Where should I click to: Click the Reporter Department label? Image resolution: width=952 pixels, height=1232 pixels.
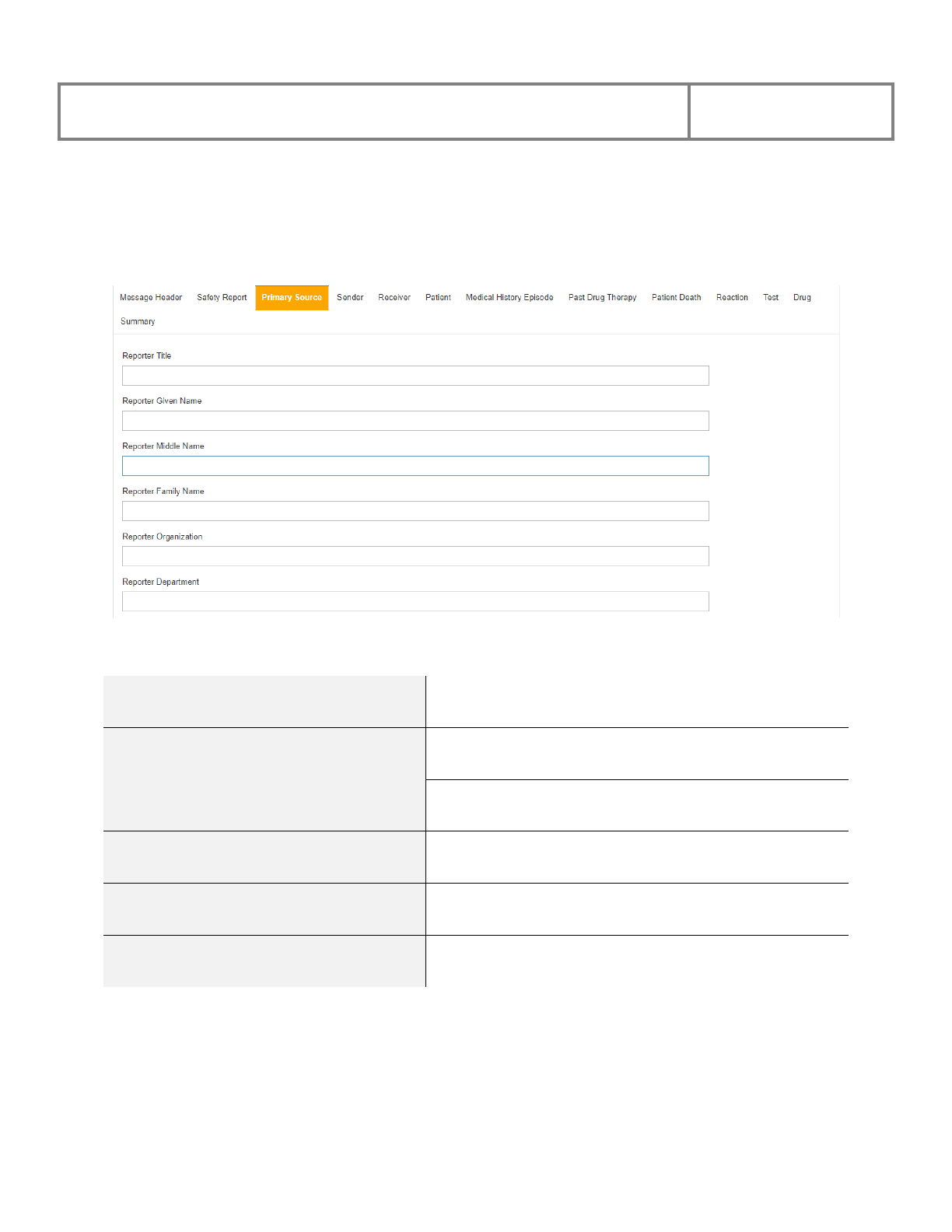(160, 582)
